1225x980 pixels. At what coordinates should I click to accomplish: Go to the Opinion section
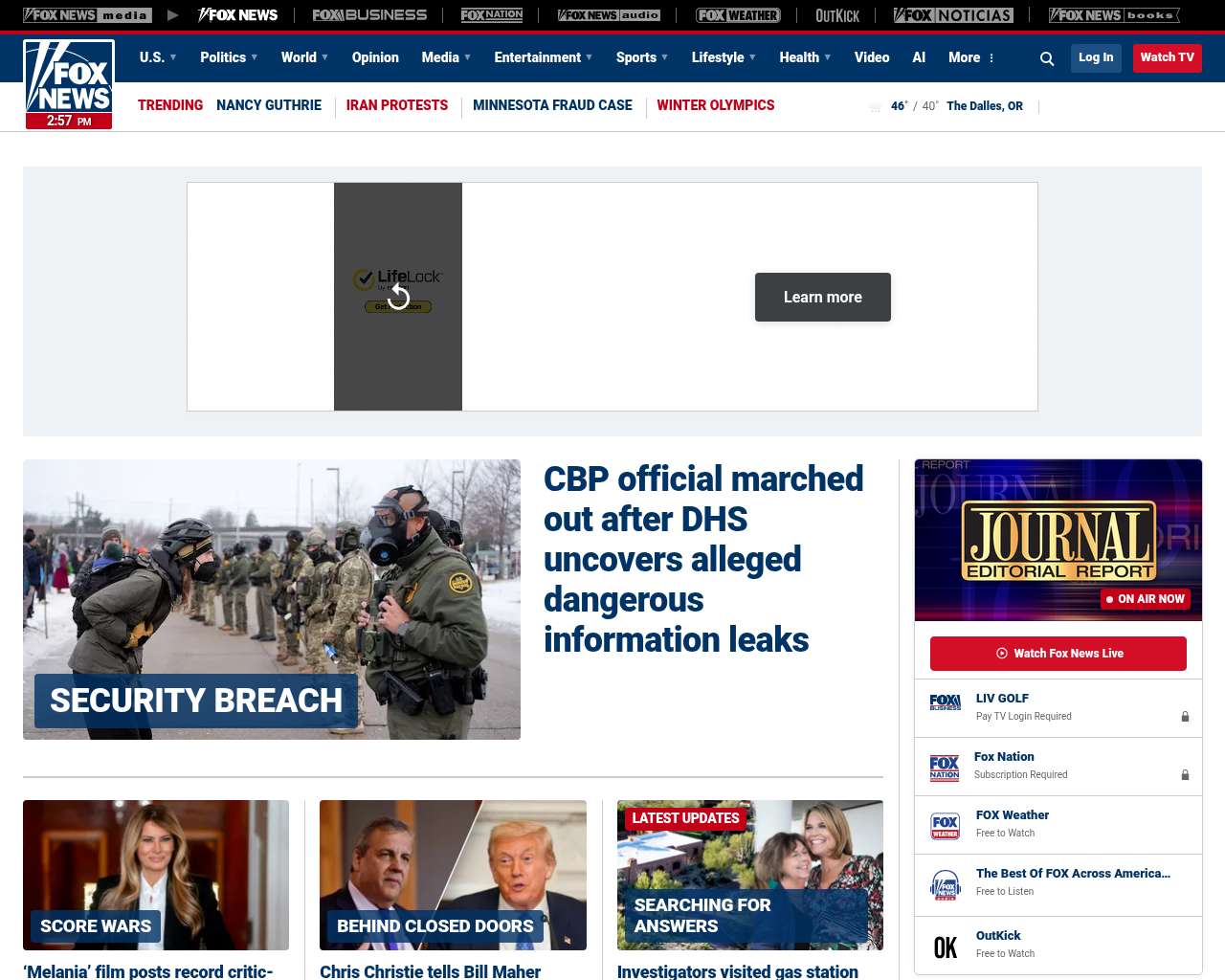[x=375, y=57]
